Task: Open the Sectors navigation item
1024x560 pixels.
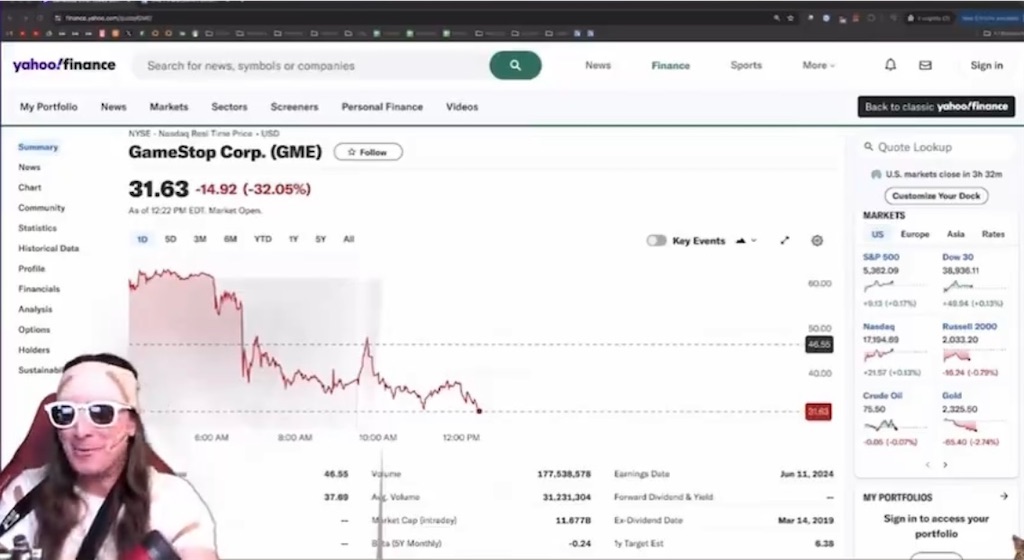Action: (x=229, y=106)
